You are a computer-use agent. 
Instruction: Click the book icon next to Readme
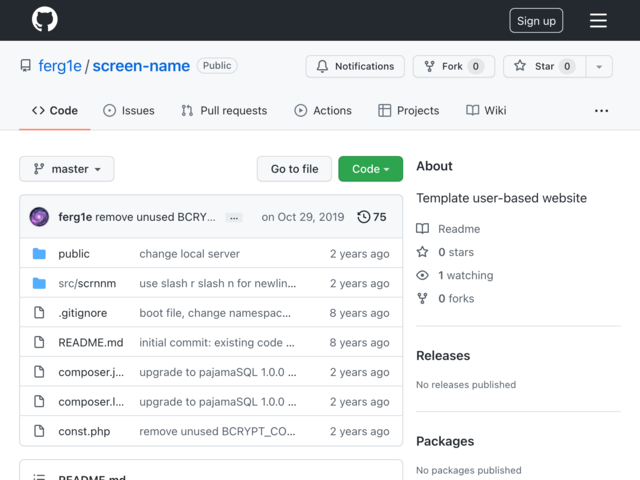(422, 229)
